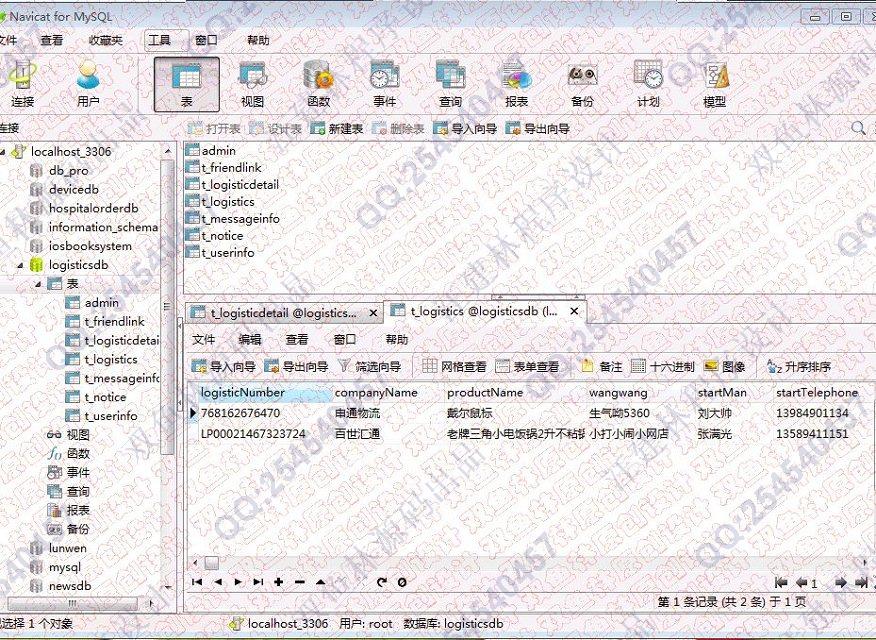Open the 连接 connection tool
This screenshot has height=640, width=876.
coord(22,84)
